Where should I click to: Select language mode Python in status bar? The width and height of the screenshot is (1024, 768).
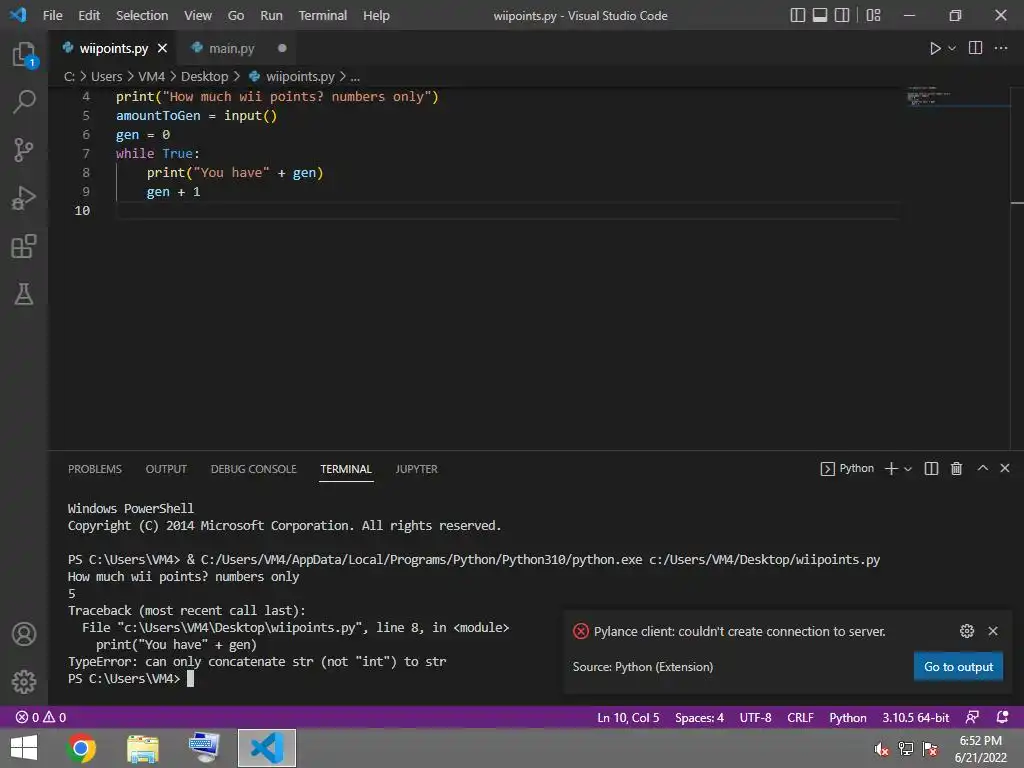coord(848,717)
